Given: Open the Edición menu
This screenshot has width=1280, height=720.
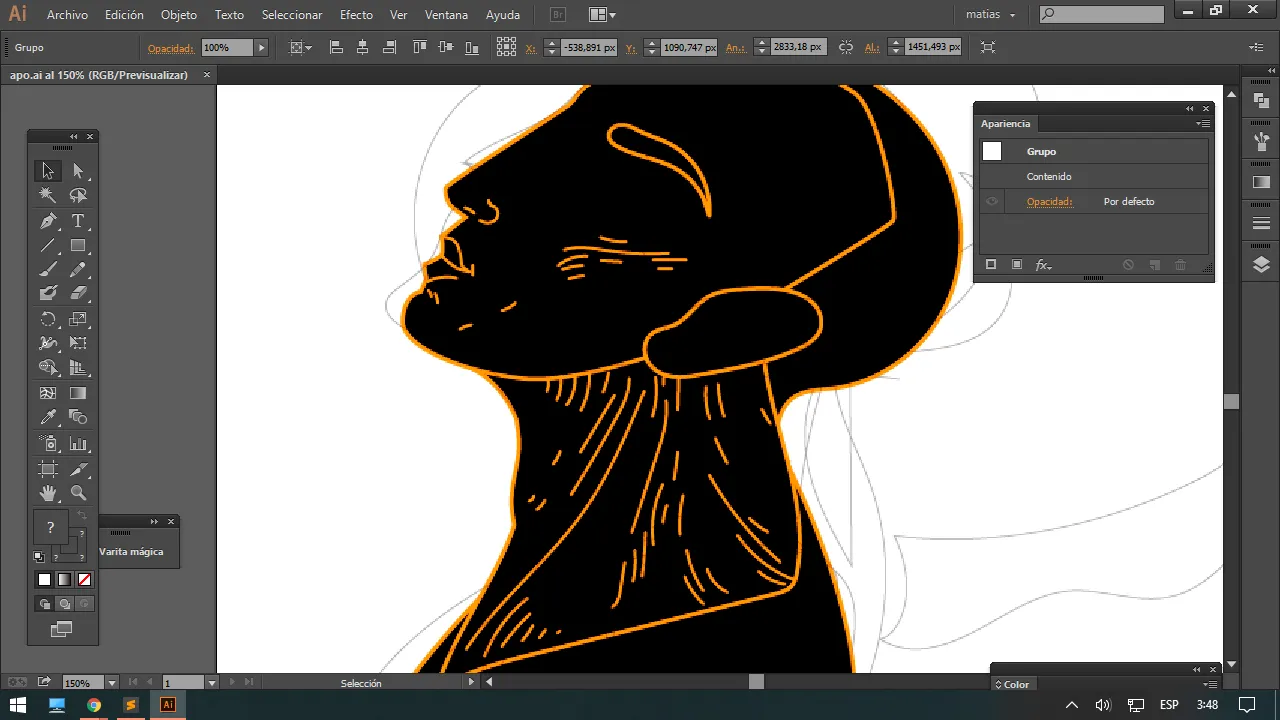Looking at the screenshot, I should pos(124,15).
